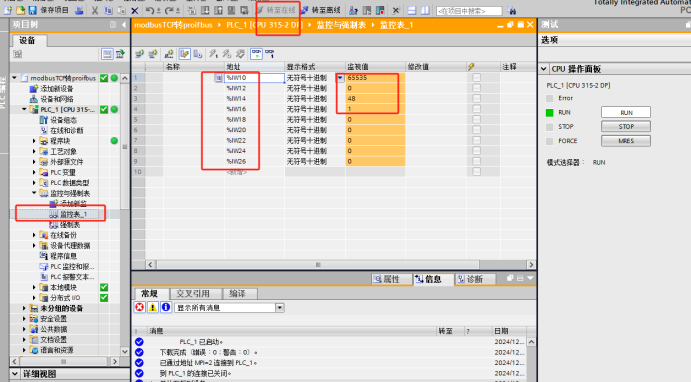The image size is (691, 382).
Task: Click the split editor horizontally icon
Action: coord(412,10)
